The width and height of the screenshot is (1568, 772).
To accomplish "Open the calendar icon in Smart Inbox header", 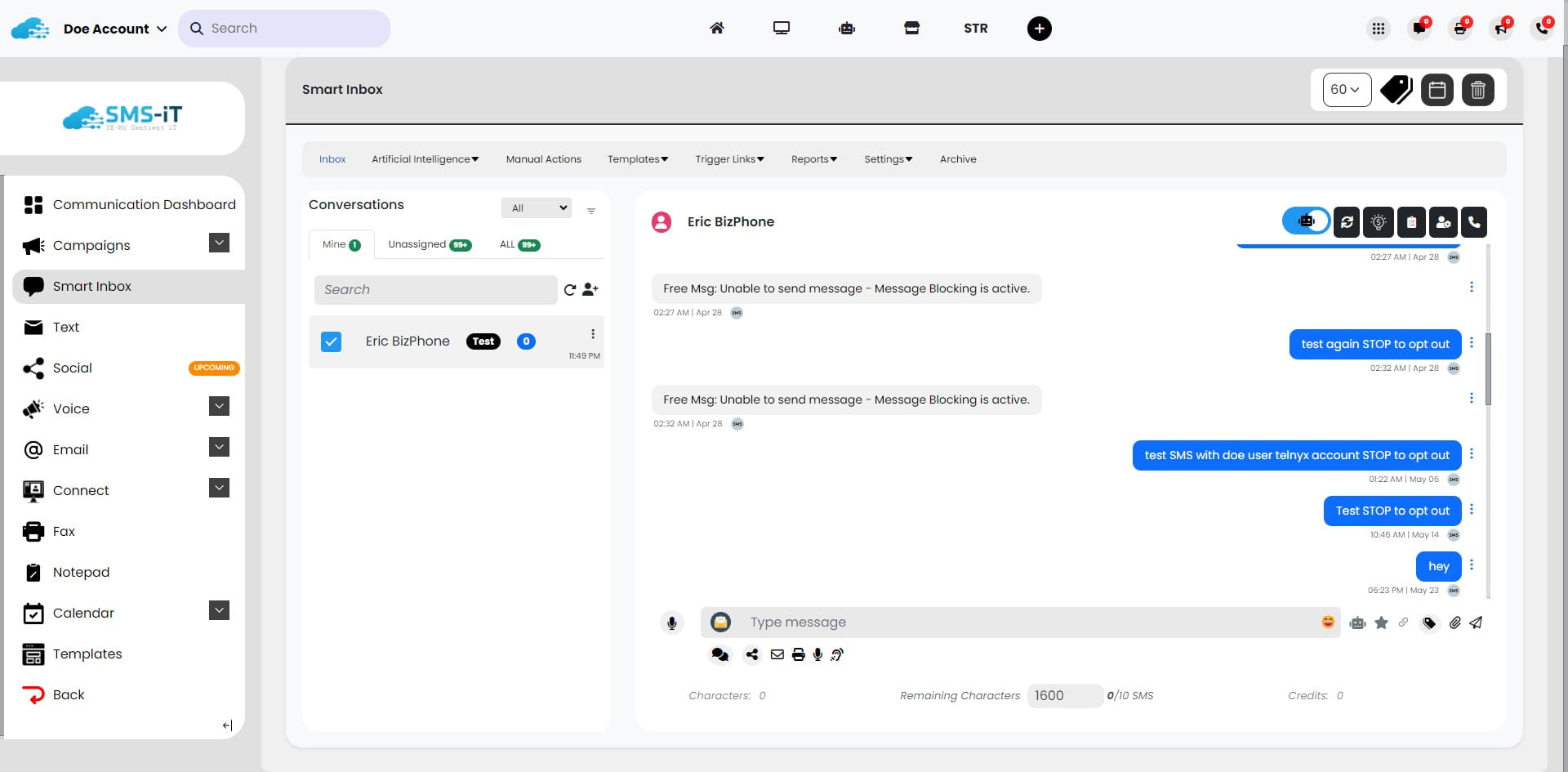I will coord(1437,90).
